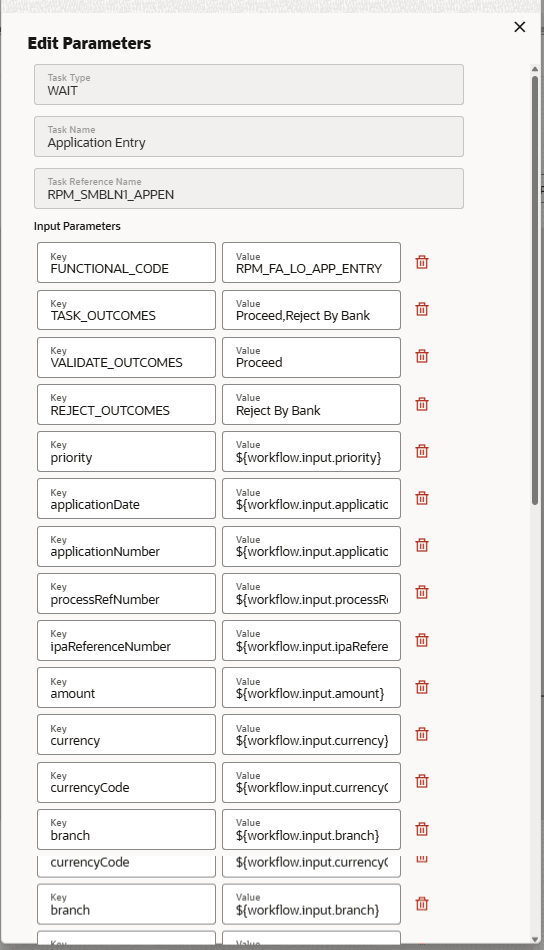Edit the RPM_FA_LO_APP_ENTRY value field
Screen dimensions: 544x950
[311, 262]
